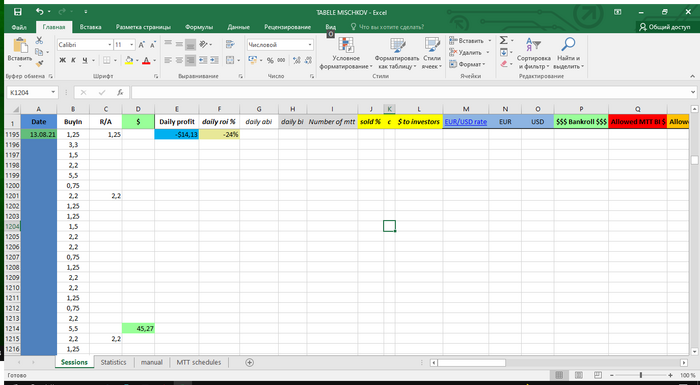Click the accounting number format currency icon
The height and width of the screenshot is (385, 700).
click(x=253, y=60)
